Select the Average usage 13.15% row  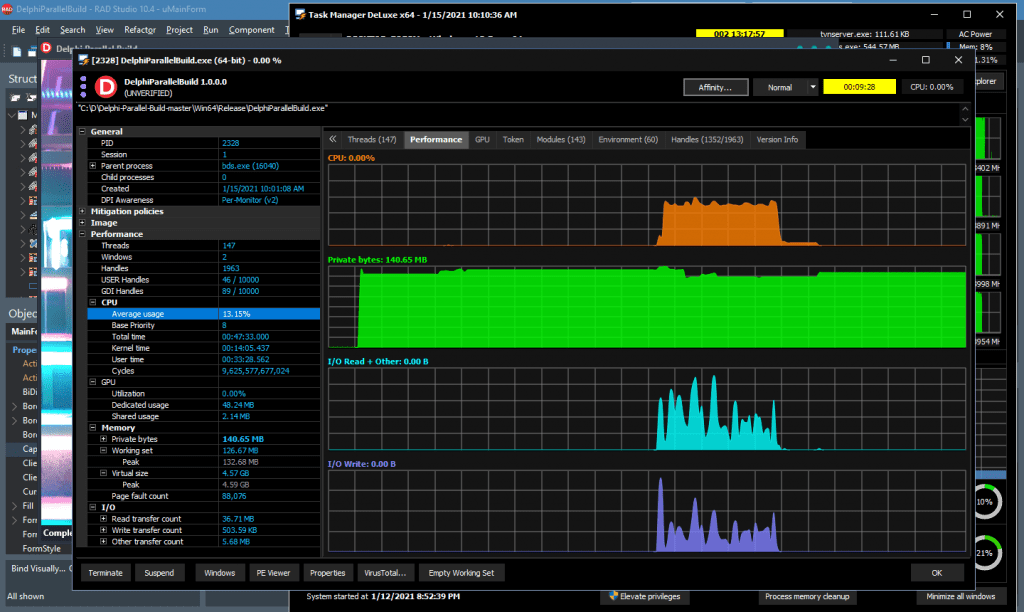pos(204,314)
